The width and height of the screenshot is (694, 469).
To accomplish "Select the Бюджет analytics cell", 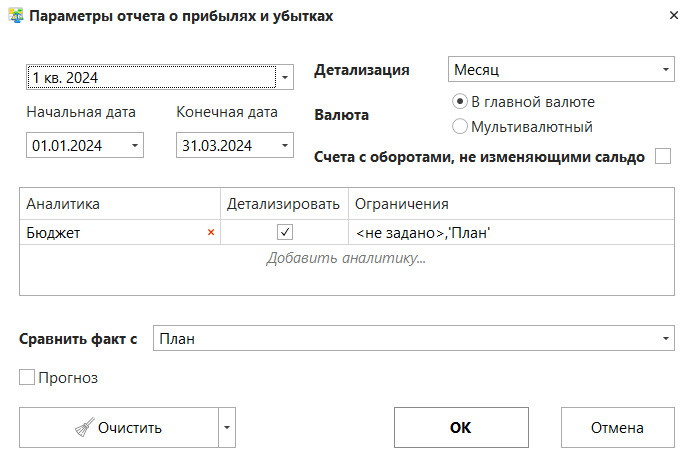I will 110,232.
